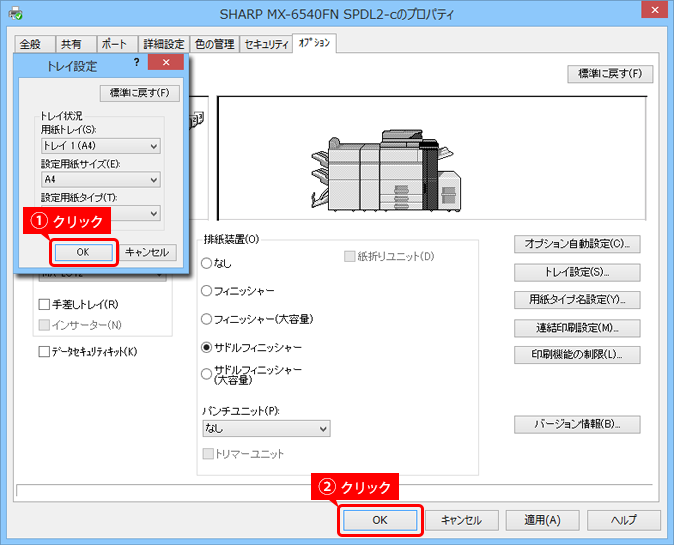Viewport: 674px width, 545px height.
Task: Select the なし output device radio button
Action: coord(207,263)
